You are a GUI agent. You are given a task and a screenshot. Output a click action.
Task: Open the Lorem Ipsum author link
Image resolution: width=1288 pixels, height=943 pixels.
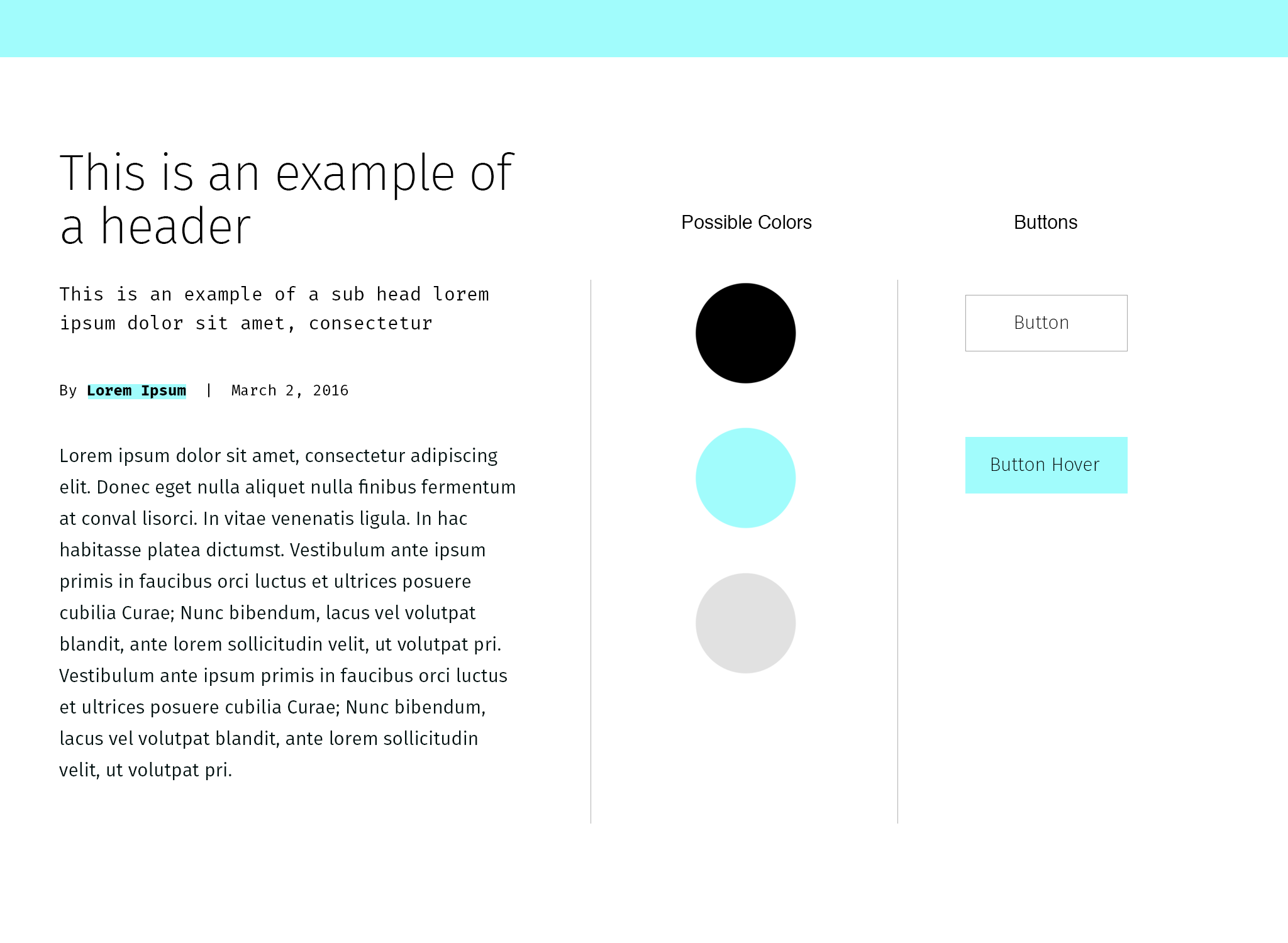coord(136,391)
